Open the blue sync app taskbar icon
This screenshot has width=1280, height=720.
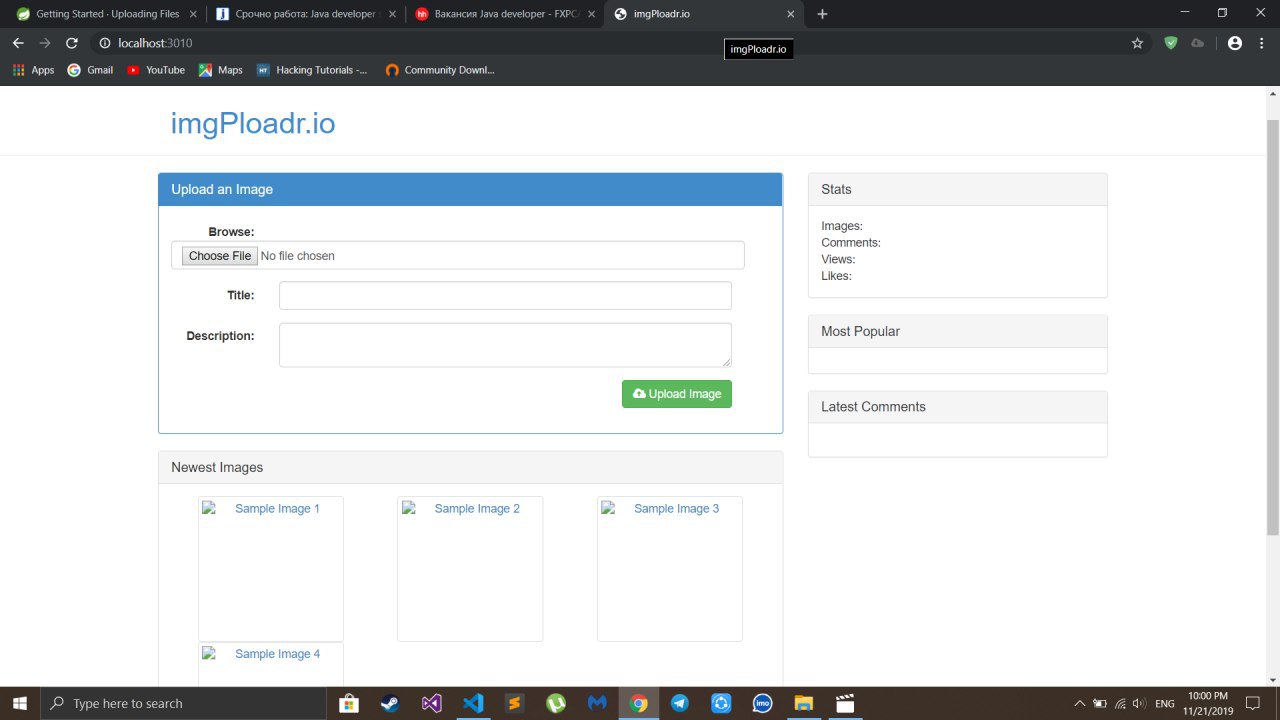721,703
